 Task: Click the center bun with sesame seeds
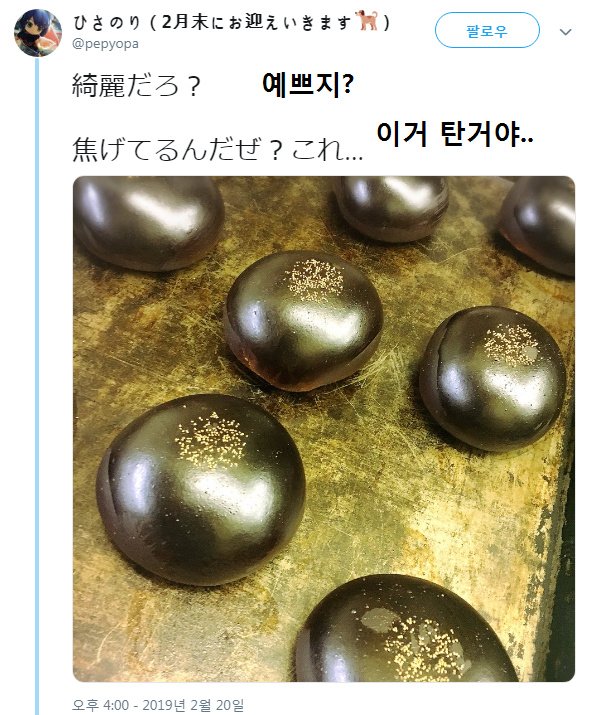point(303,320)
